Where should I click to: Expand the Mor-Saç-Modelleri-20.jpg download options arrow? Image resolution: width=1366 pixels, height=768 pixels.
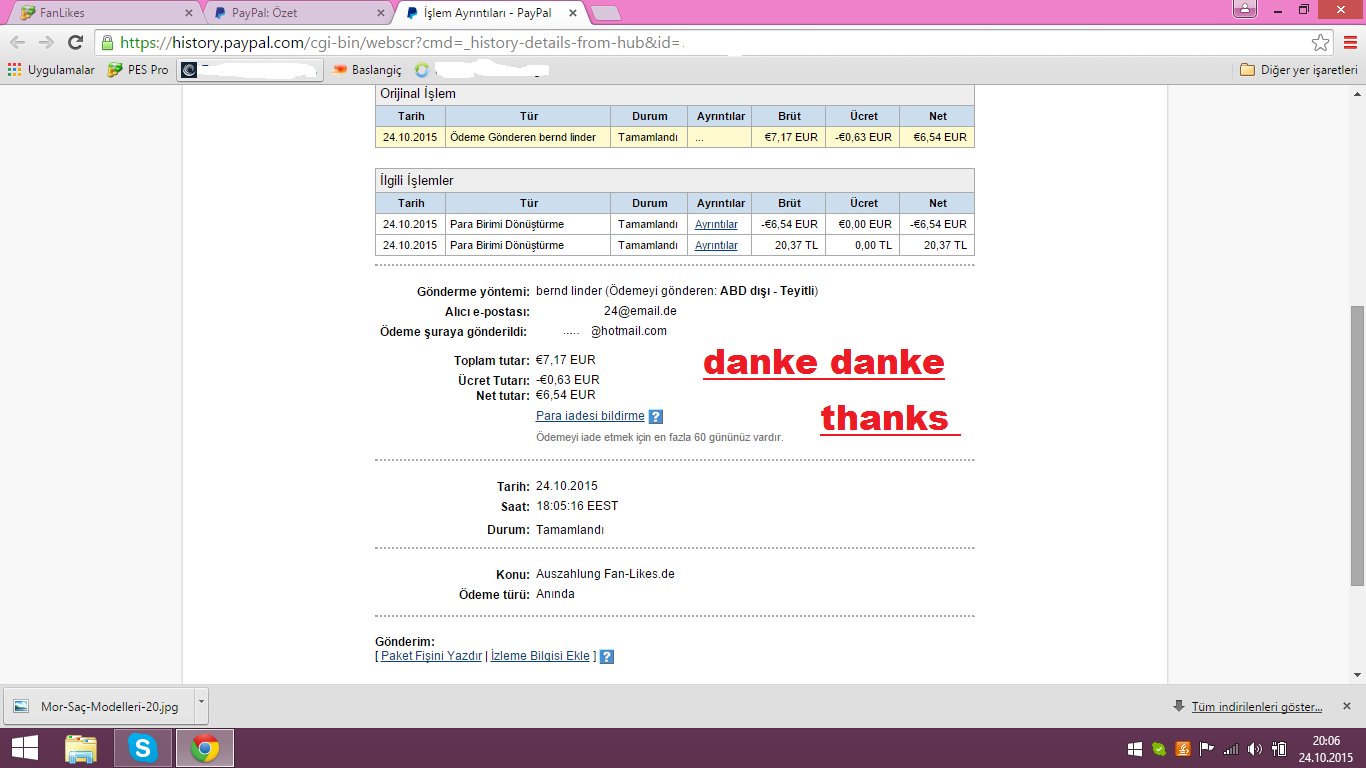pyautogui.click(x=201, y=703)
